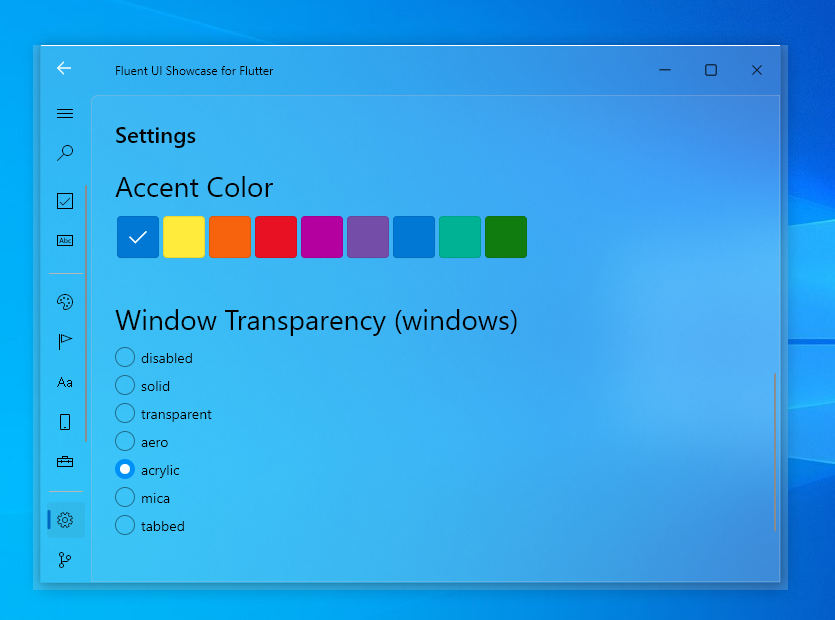Choose the magenta accent color

pos(322,237)
